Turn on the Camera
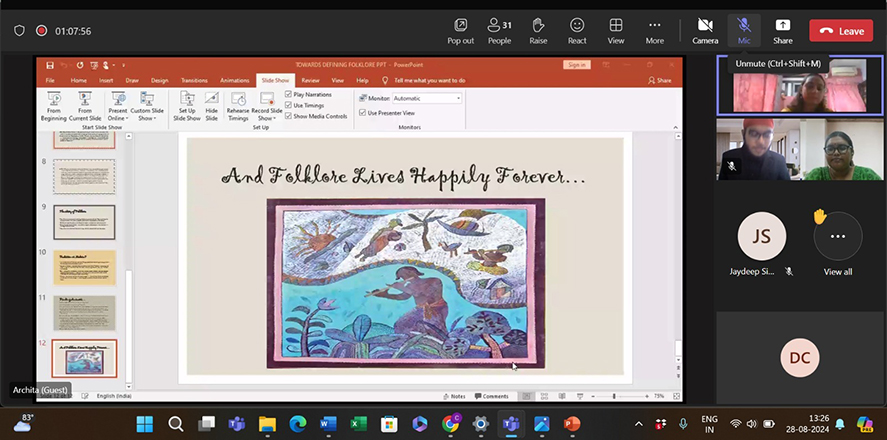The width and height of the screenshot is (887, 440). point(705,31)
